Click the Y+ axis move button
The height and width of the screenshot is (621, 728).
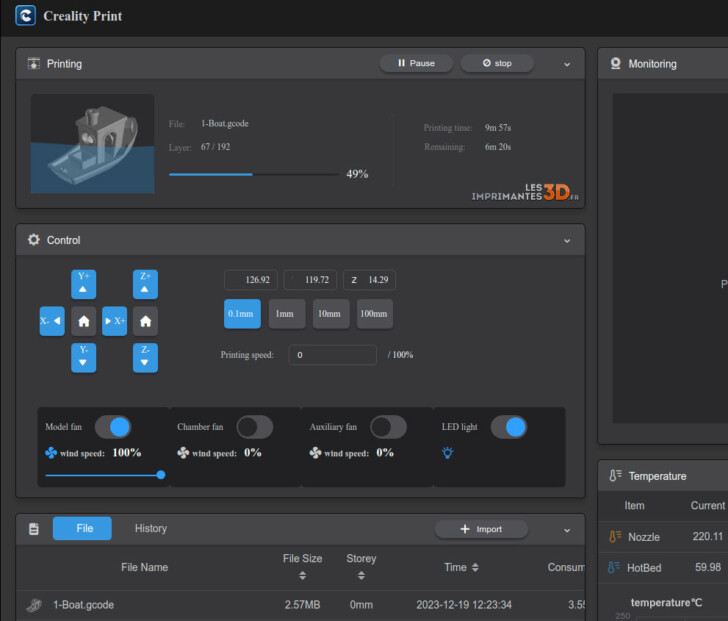(84, 284)
